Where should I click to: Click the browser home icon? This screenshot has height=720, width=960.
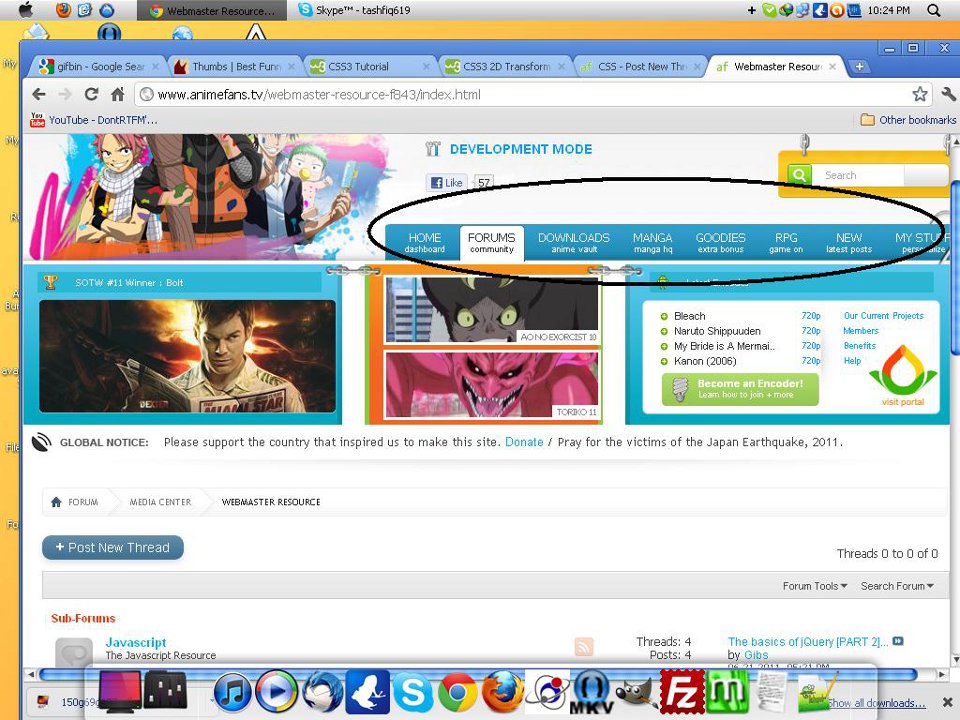click(118, 94)
